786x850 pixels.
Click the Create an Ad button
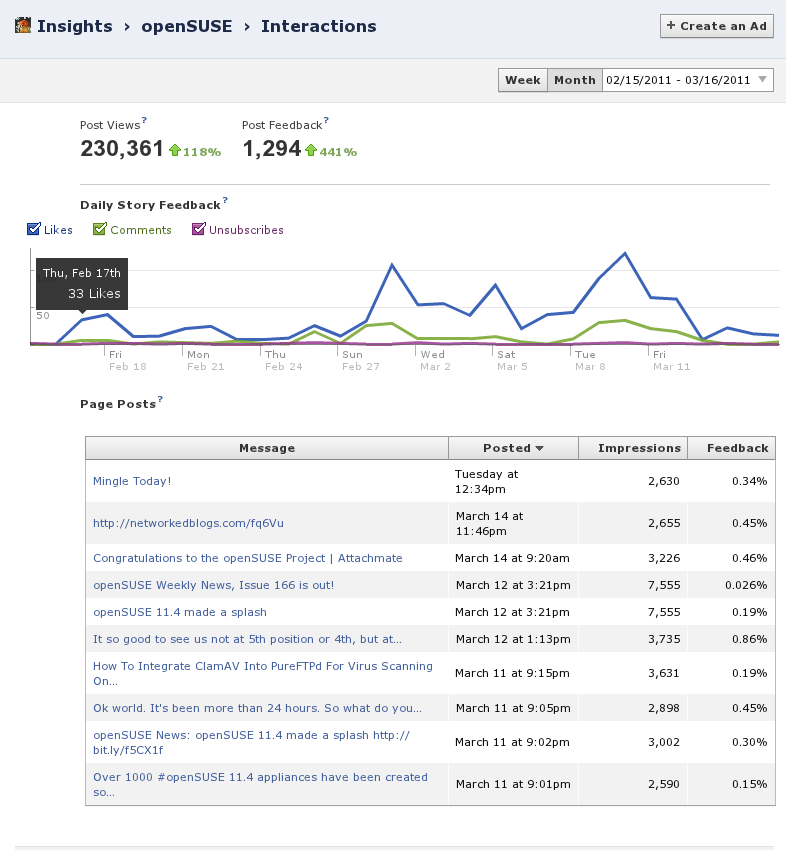pos(716,26)
